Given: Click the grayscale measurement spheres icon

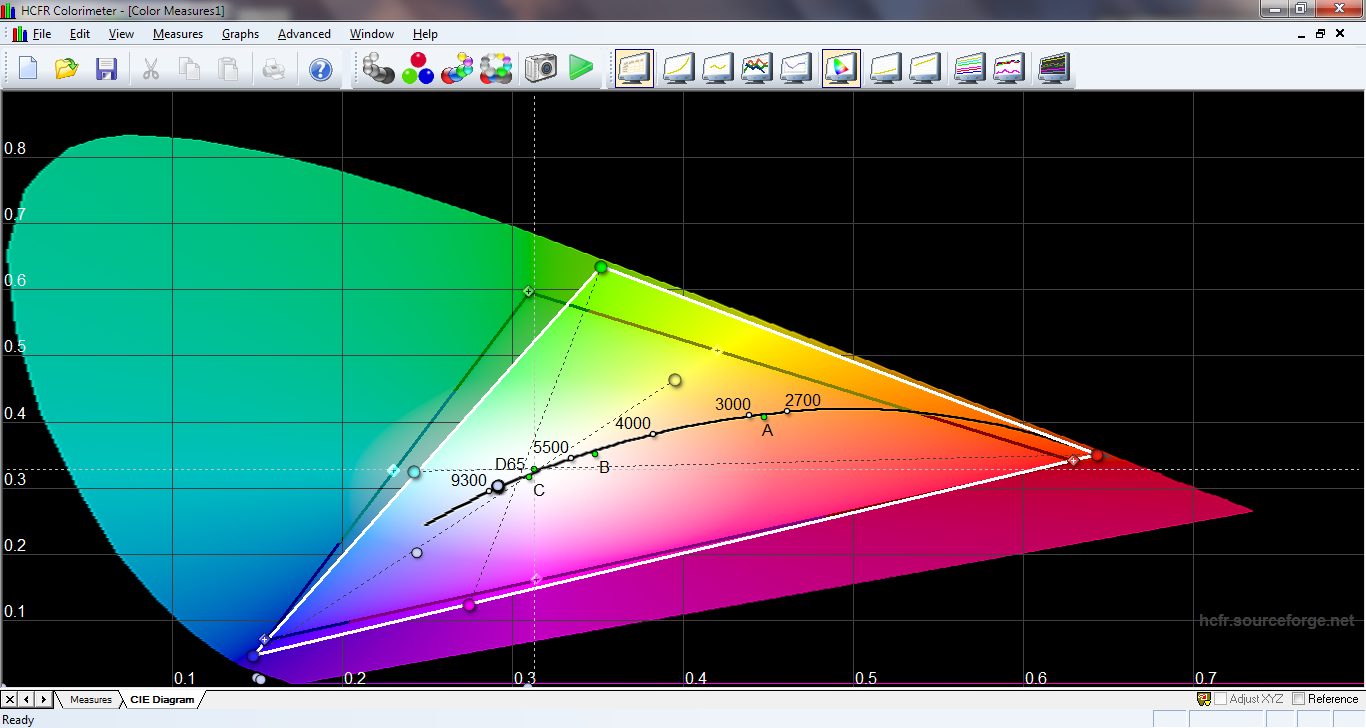Looking at the screenshot, I should [378, 68].
